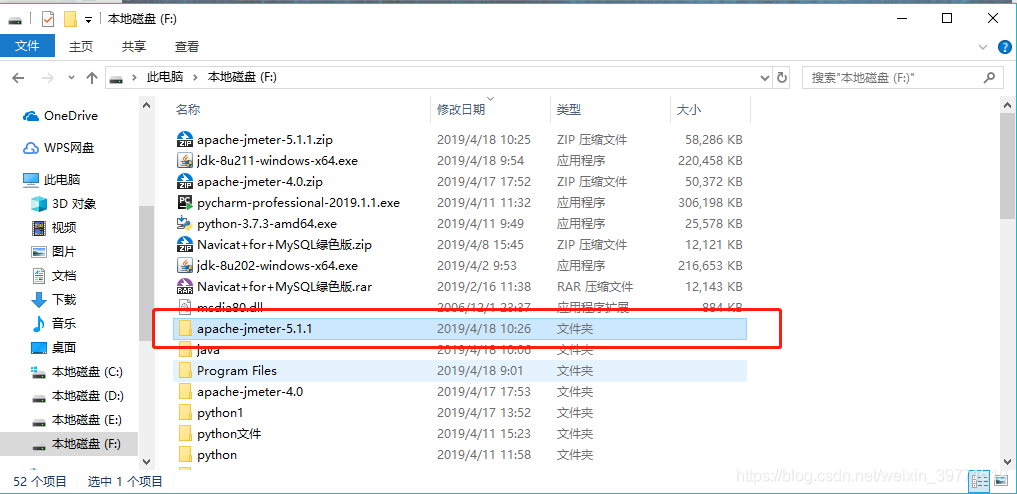Click ZIP icon of apache-jmeter-5.1.1.zip
Screen dimensions: 1017x494
pyautogui.click(x=185, y=139)
